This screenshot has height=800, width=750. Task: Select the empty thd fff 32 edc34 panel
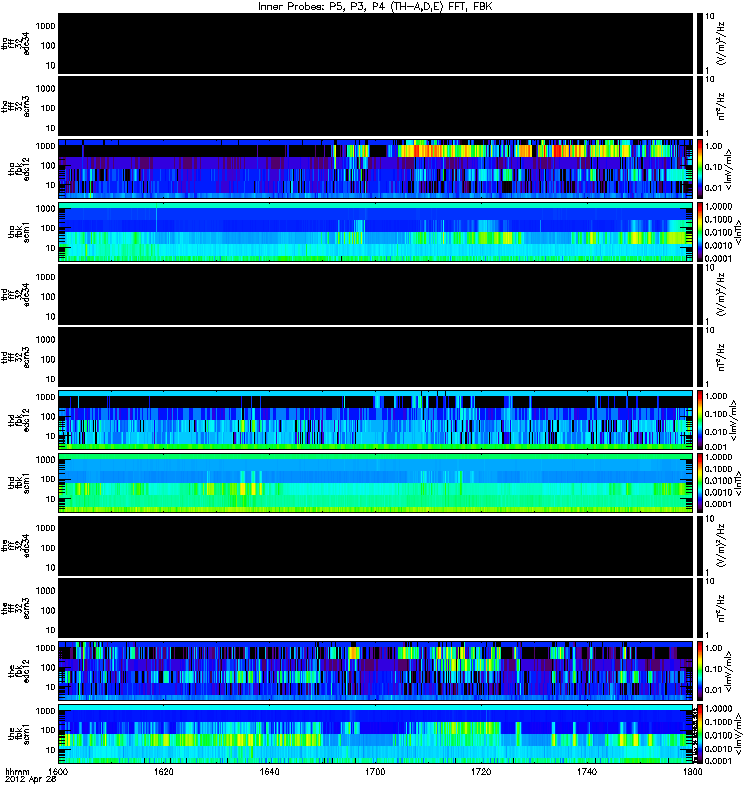pyautogui.click(x=376, y=295)
